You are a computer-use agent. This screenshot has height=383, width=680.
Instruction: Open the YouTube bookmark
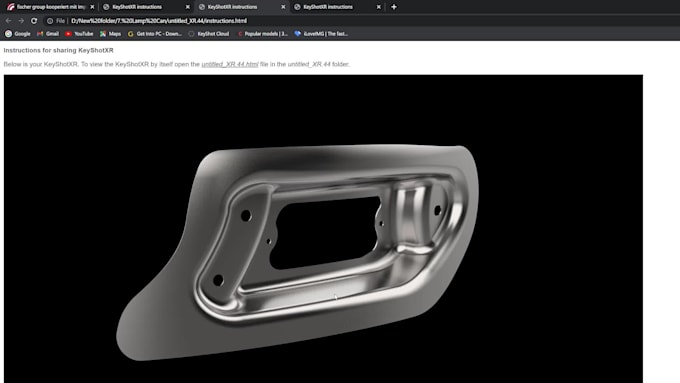click(79, 34)
